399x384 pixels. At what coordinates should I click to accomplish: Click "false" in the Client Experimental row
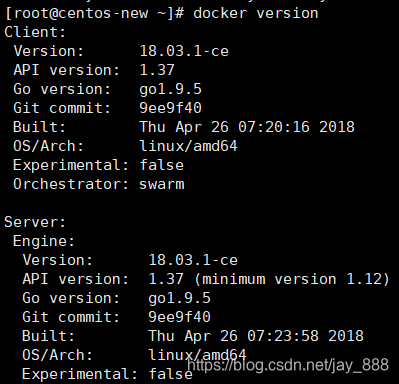[162, 165]
